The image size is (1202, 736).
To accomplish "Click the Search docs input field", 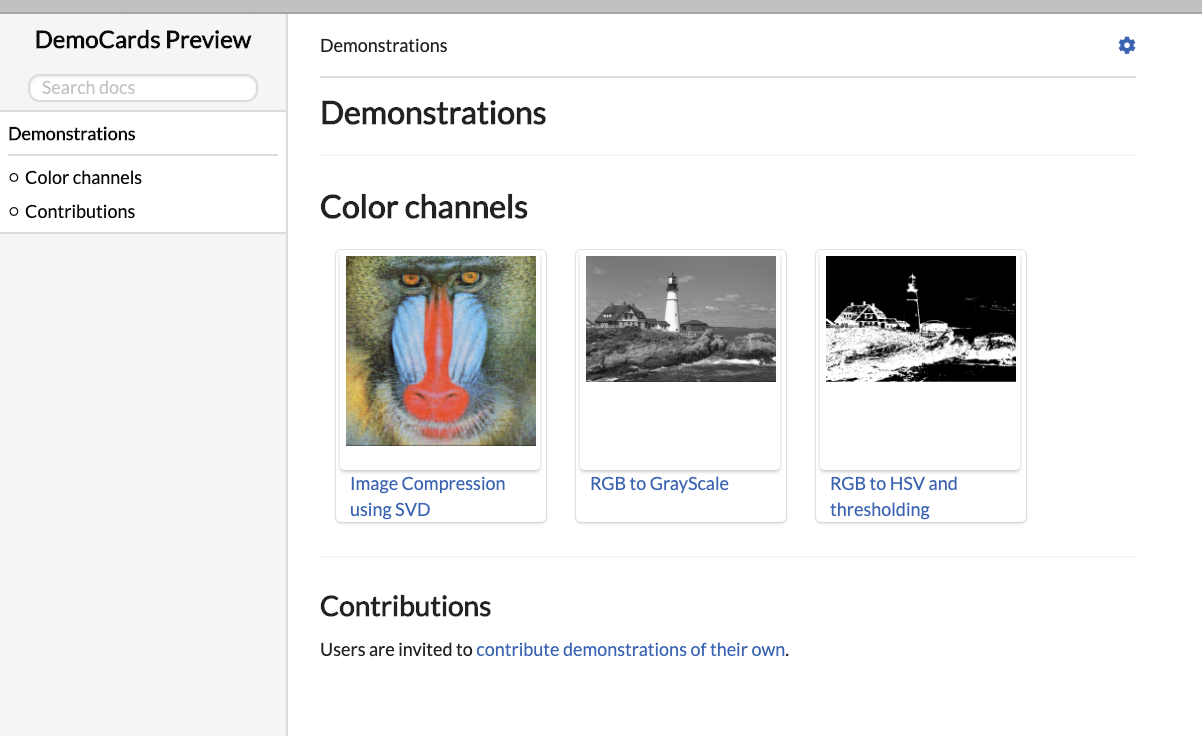I will pyautogui.click(x=143, y=88).
